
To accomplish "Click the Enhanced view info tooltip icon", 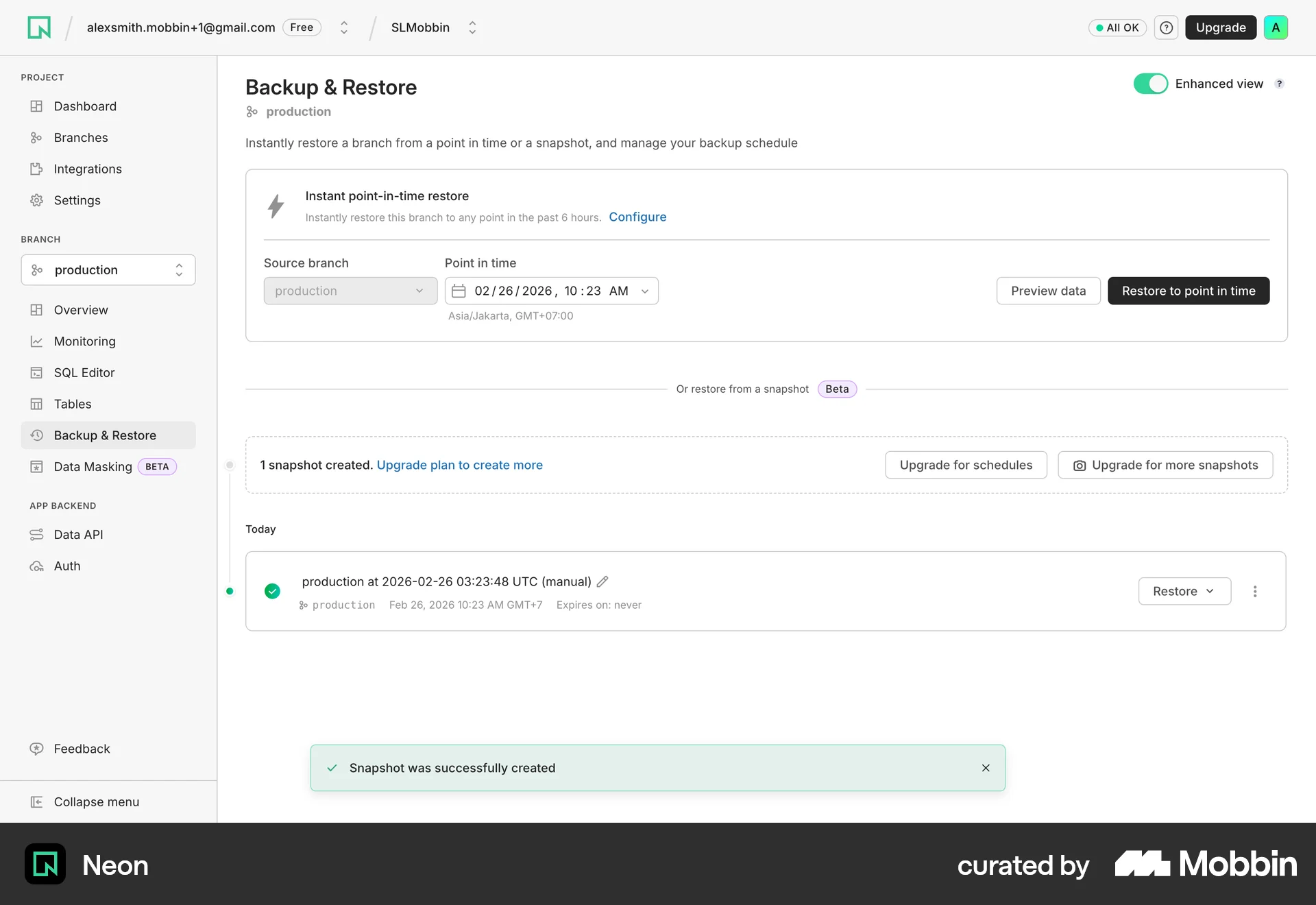I will click(x=1279, y=84).
